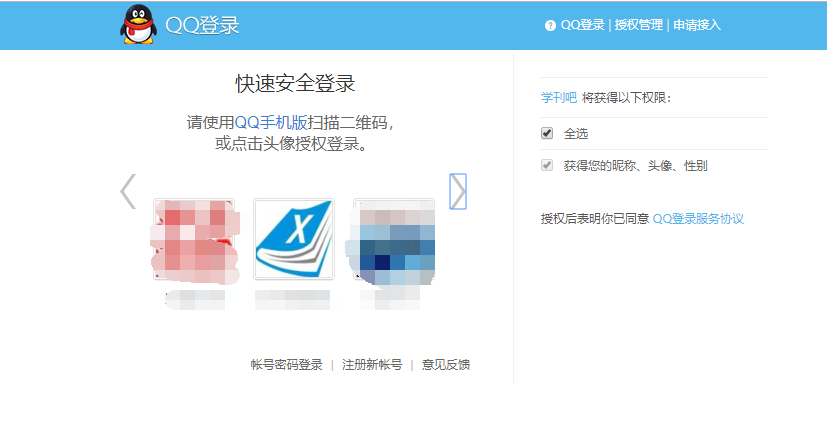Click the 全选 label text
The height and width of the screenshot is (437, 827).
coord(576,134)
